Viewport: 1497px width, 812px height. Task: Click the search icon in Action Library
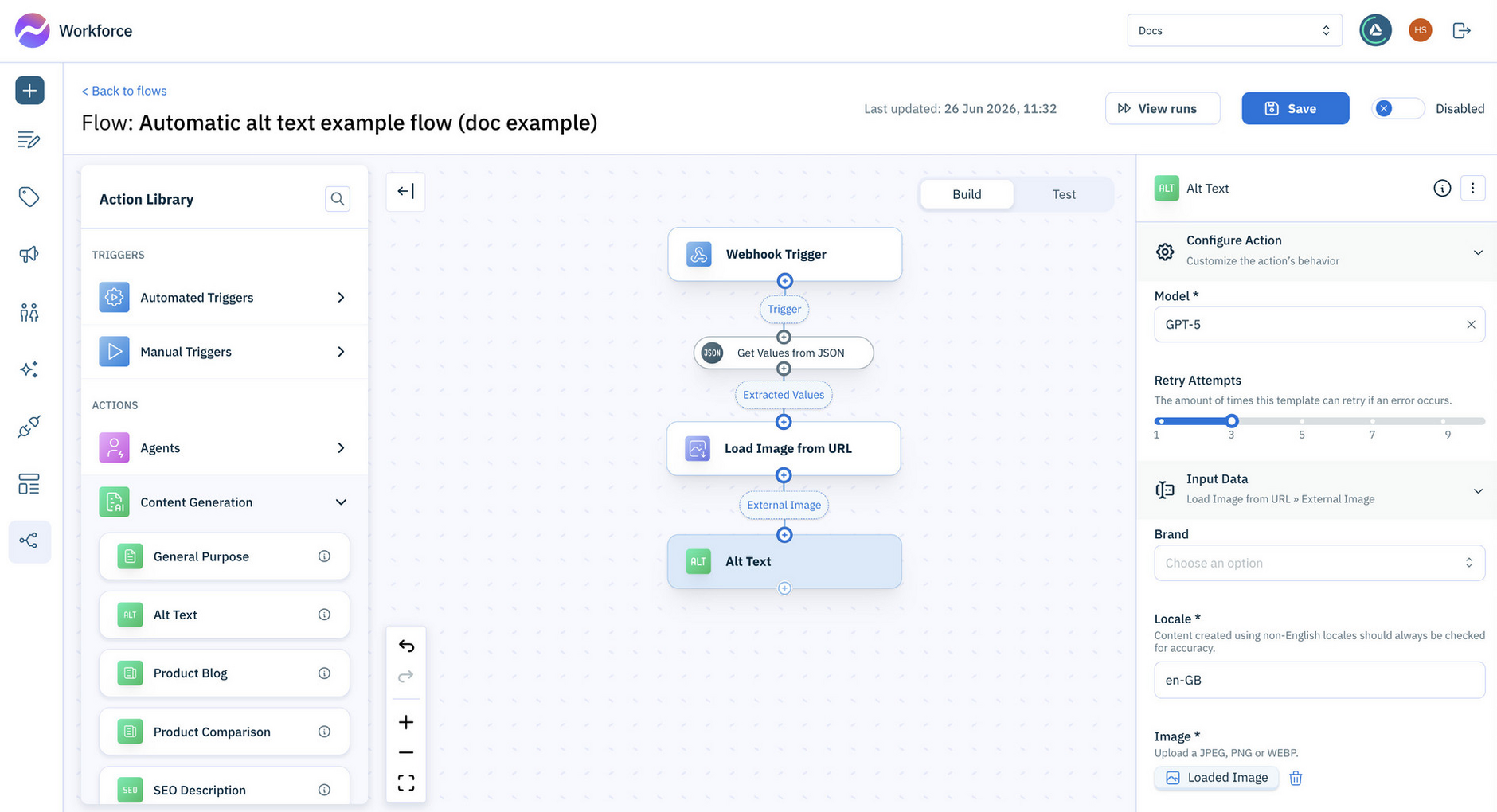[338, 199]
